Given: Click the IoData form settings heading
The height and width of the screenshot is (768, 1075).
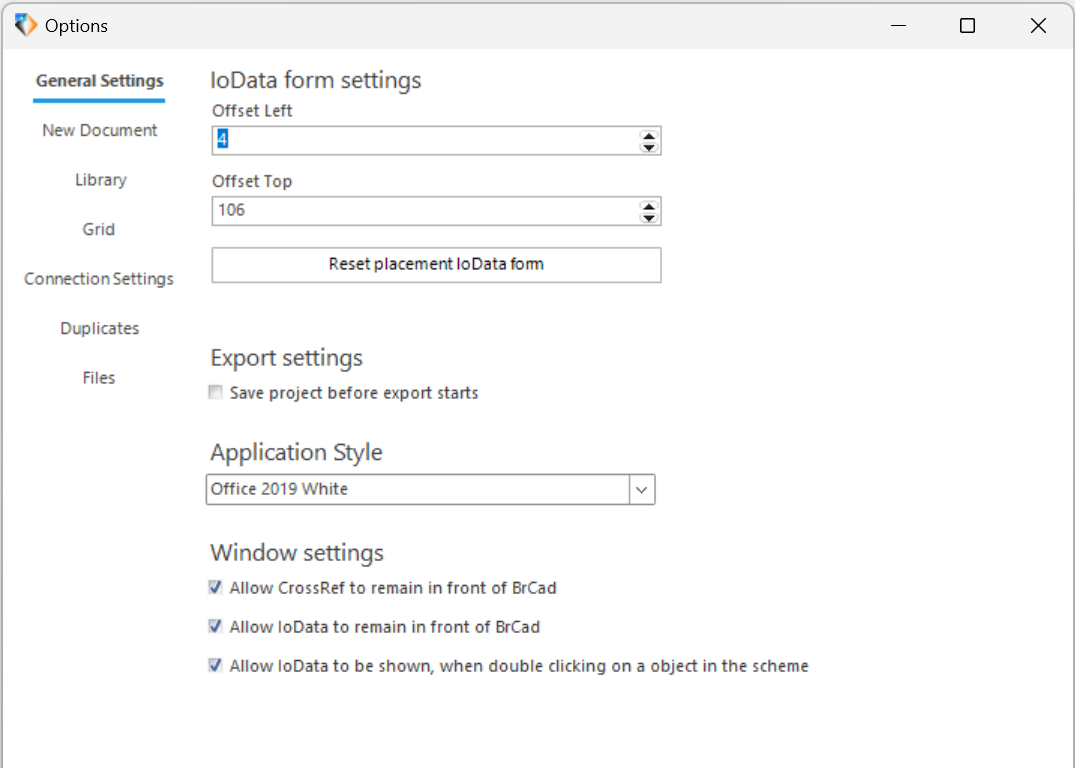Looking at the screenshot, I should (315, 80).
